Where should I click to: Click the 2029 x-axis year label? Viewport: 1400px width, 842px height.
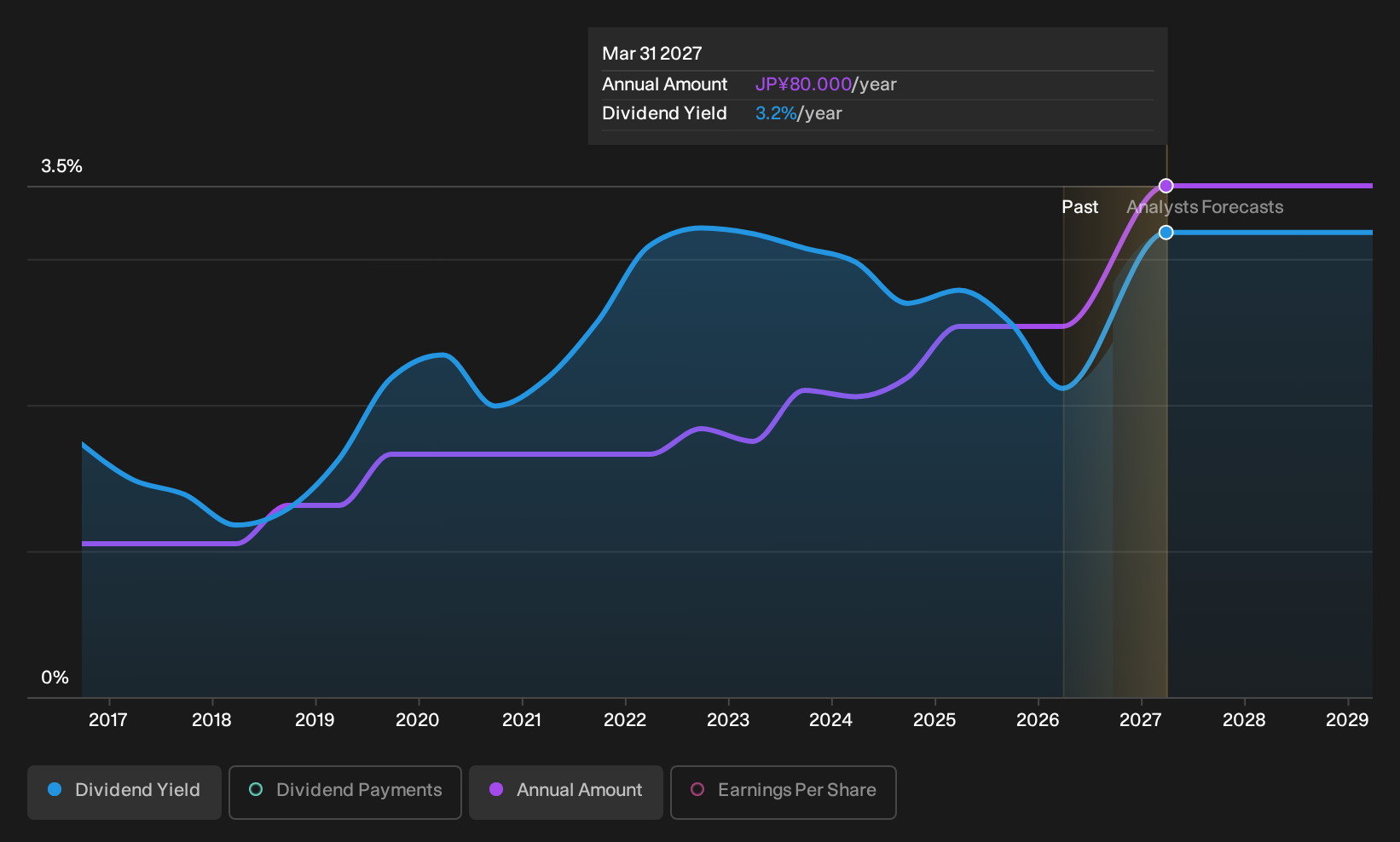coord(1347,720)
